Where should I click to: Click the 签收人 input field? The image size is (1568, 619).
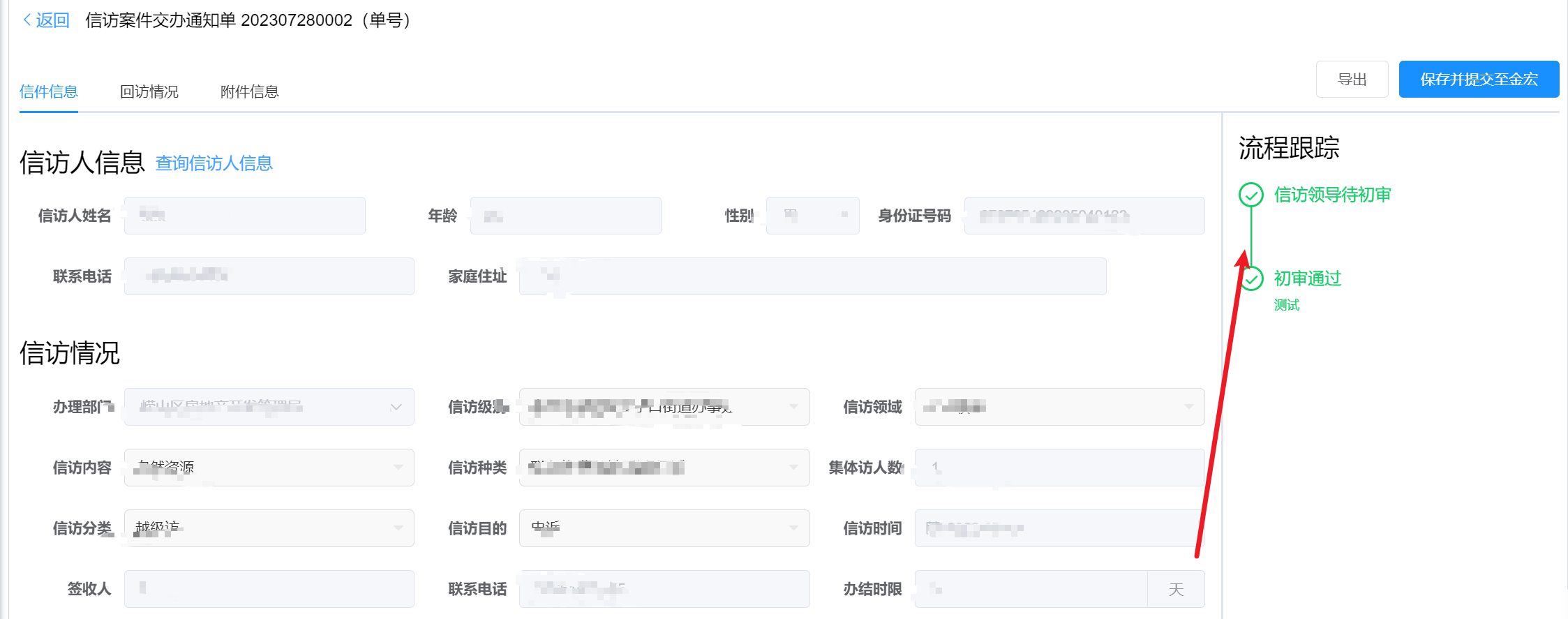coord(269,589)
